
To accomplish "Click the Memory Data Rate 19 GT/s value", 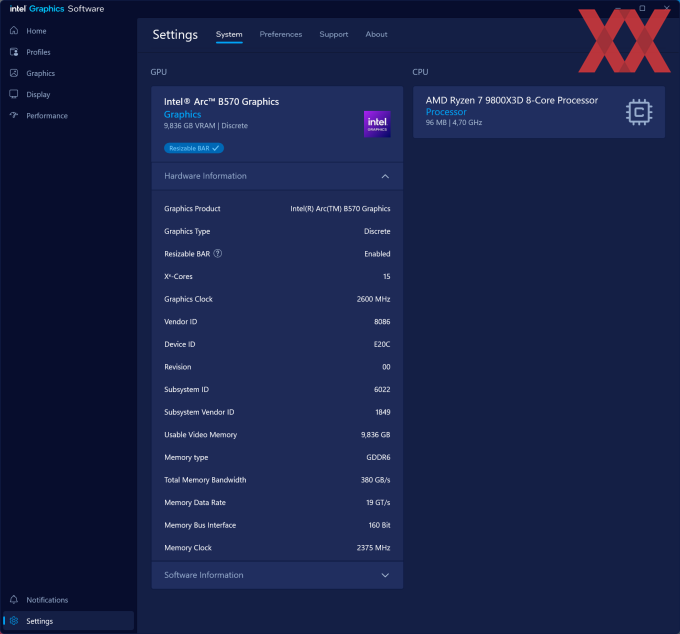I will 378,502.
